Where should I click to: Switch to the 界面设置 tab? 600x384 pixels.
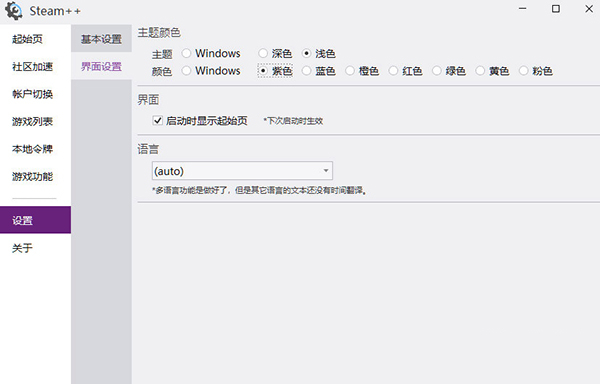pos(101,66)
